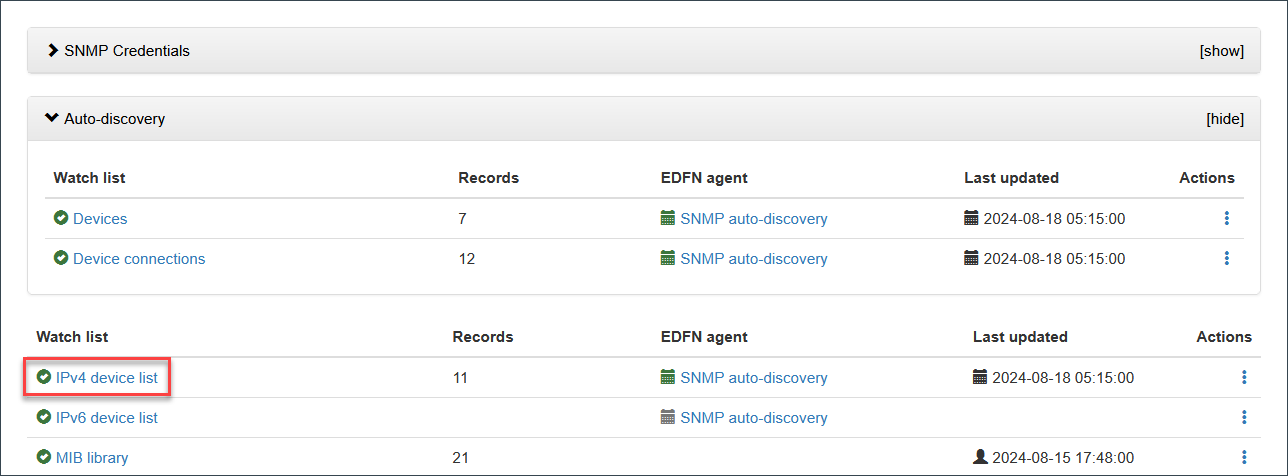Image resolution: width=1288 pixels, height=476 pixels.
Task: Click [show] for SNMP Credentials
Action: click(1221, 50)
